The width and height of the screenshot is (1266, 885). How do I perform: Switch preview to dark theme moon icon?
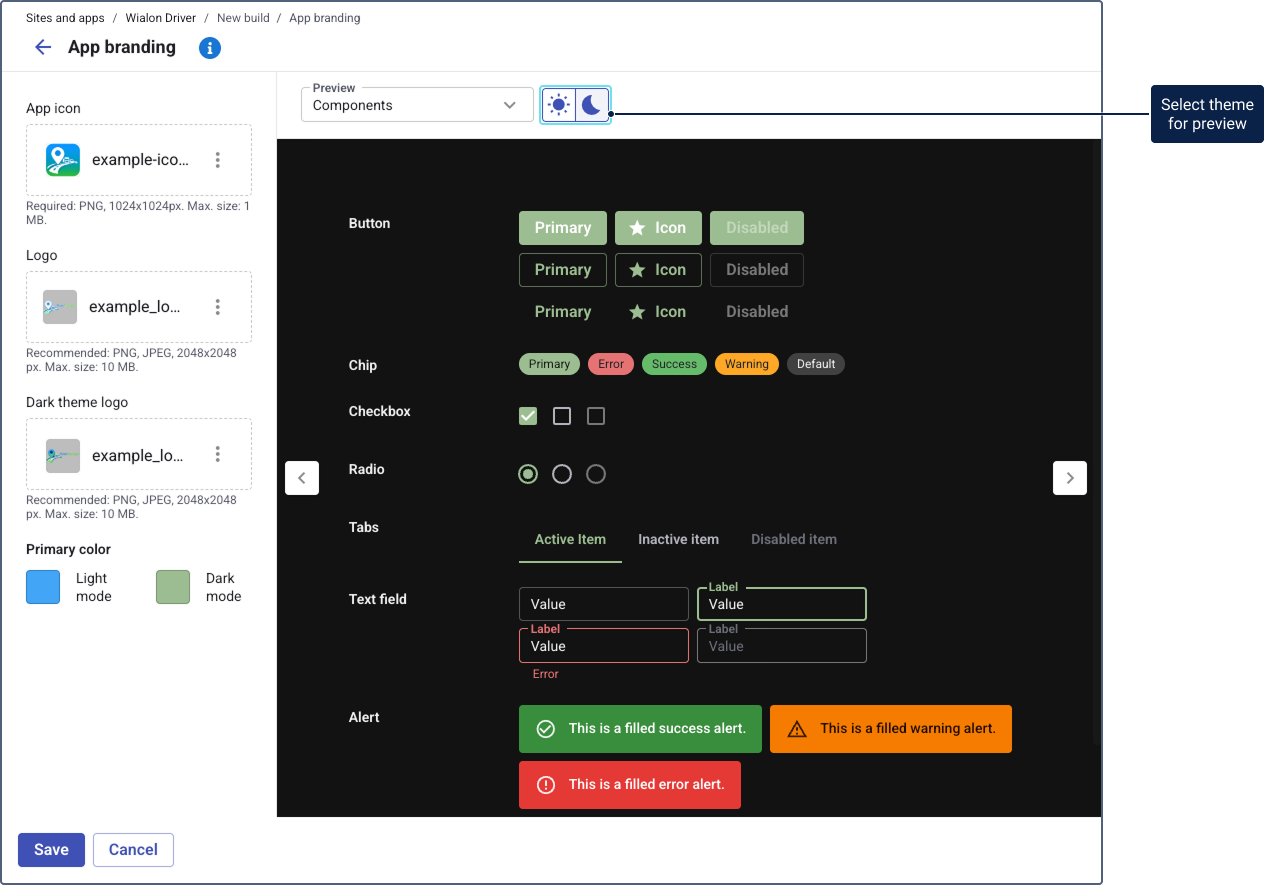[x=592, y=105]
